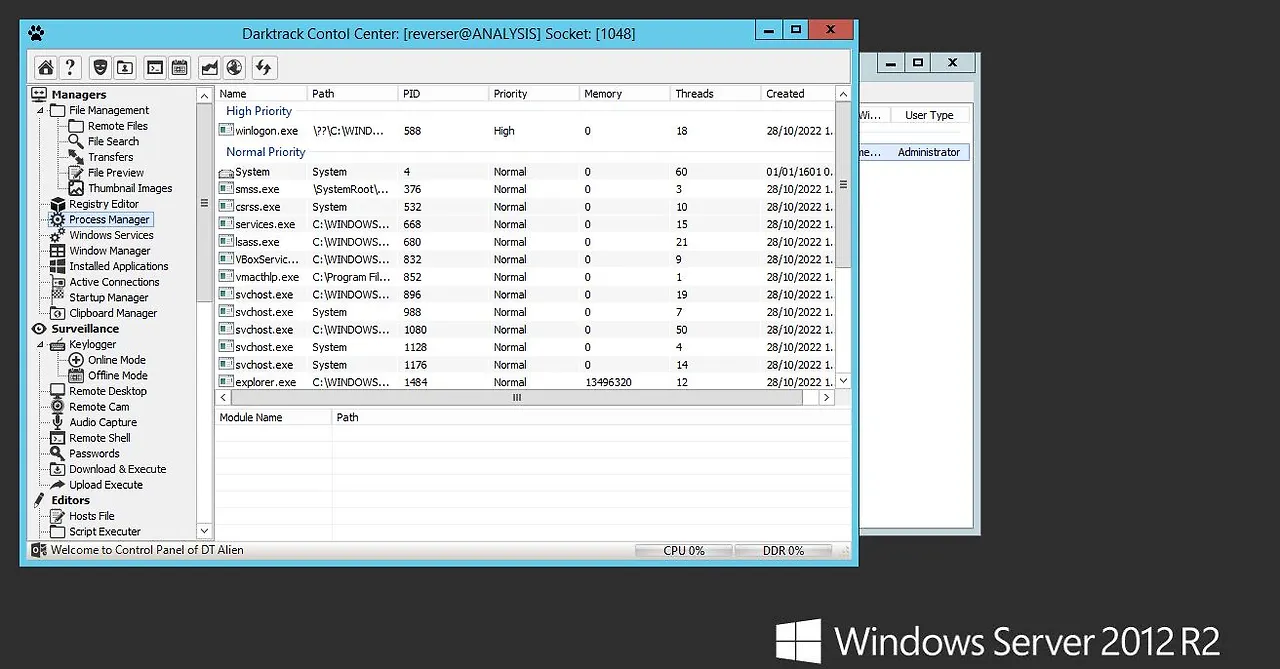Open Script Executer

pos(105,532)
